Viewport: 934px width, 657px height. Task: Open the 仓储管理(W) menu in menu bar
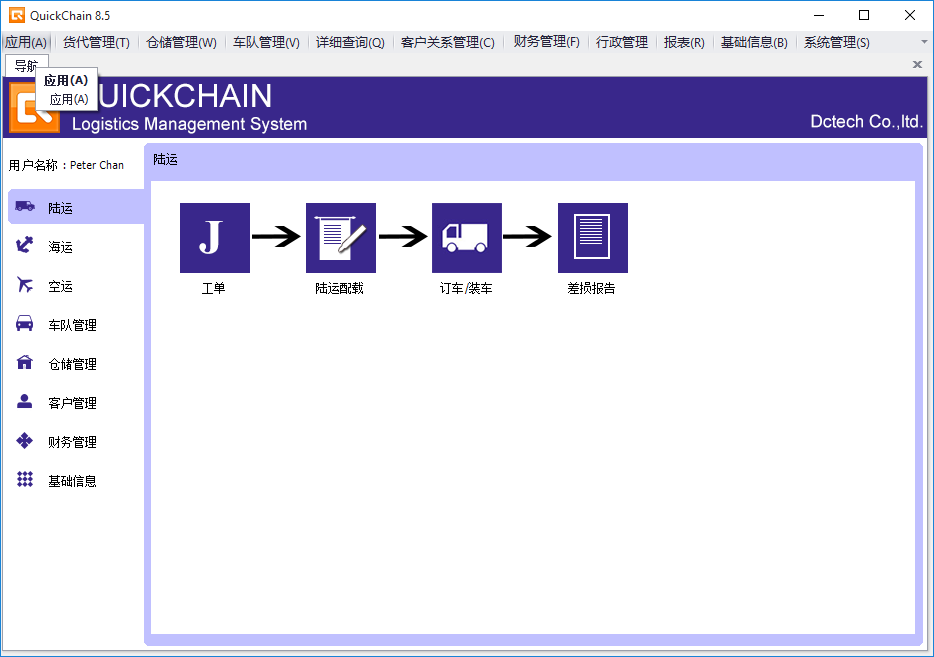tap(181, 42)
